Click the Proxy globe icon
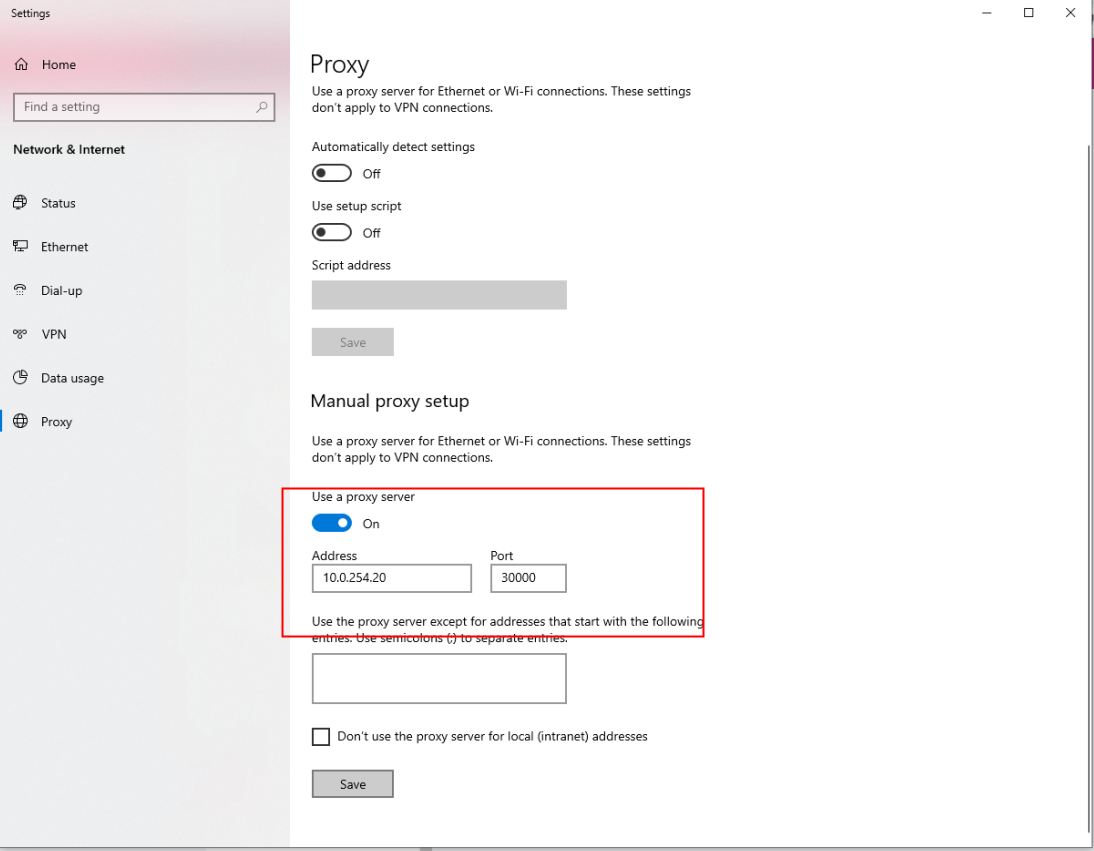 pyautogui.click(x=20, y=422)
